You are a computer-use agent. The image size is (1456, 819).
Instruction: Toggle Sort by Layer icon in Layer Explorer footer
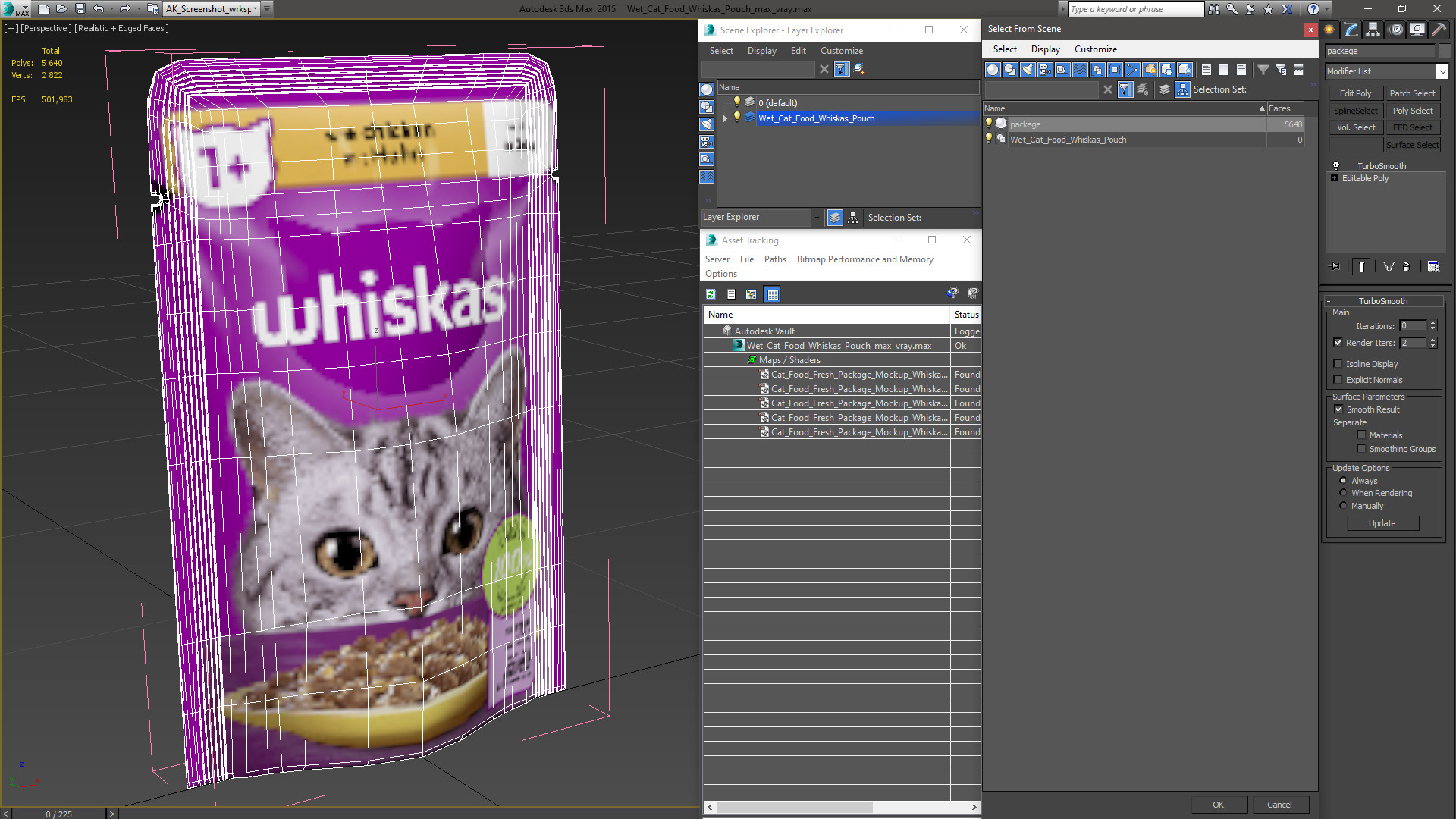[x=835, y=218]
